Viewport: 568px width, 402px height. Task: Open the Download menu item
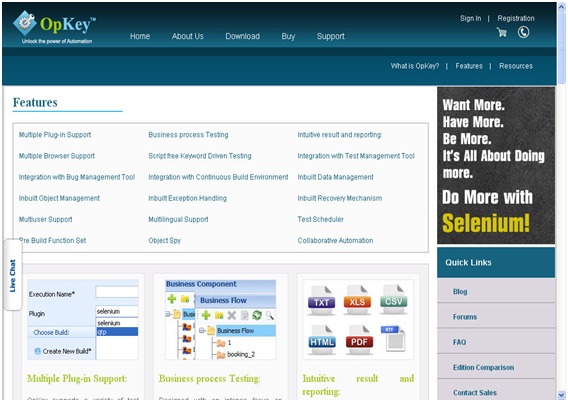(x=242, y=36)
